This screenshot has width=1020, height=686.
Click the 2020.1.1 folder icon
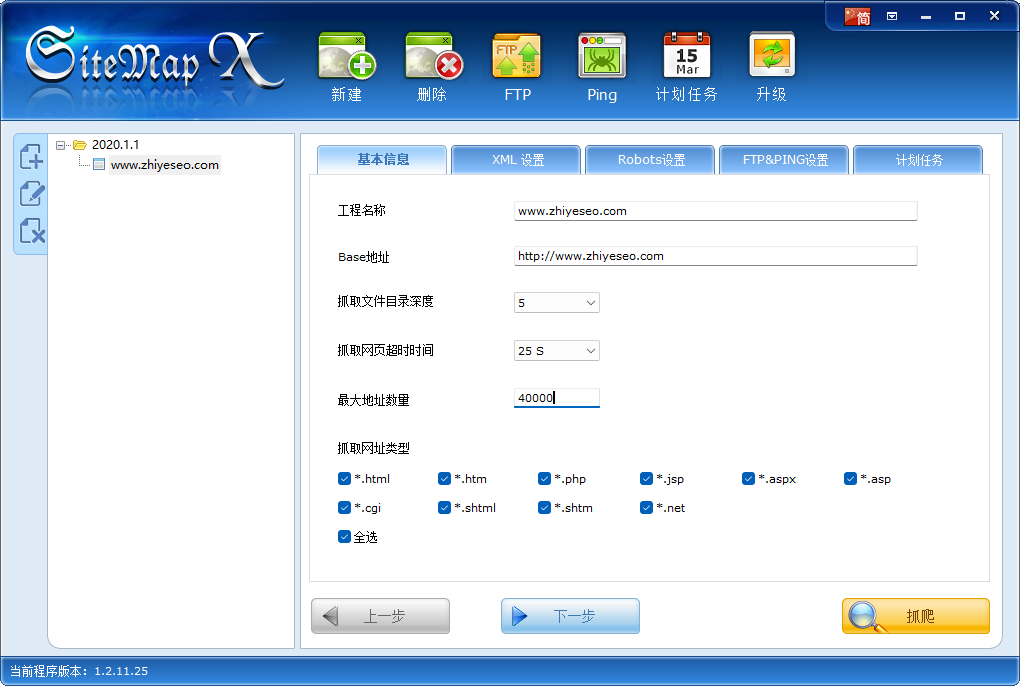(x=80, y=145)
